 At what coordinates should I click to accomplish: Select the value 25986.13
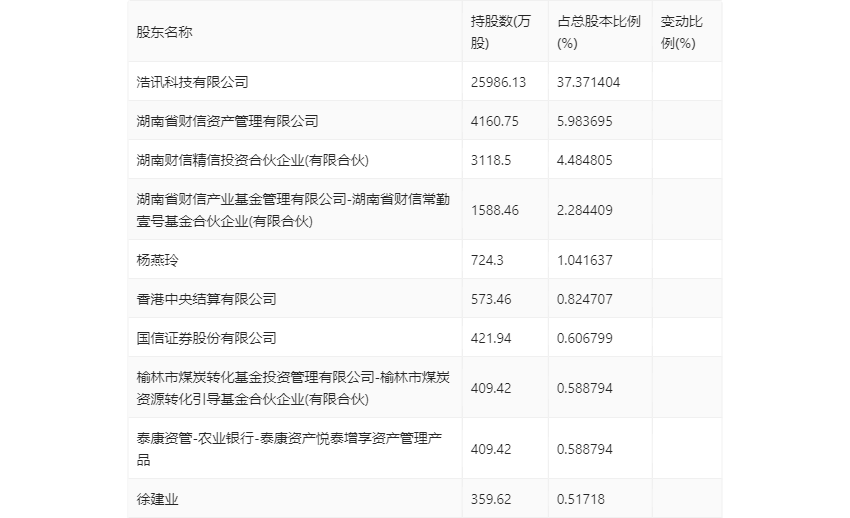498,82
